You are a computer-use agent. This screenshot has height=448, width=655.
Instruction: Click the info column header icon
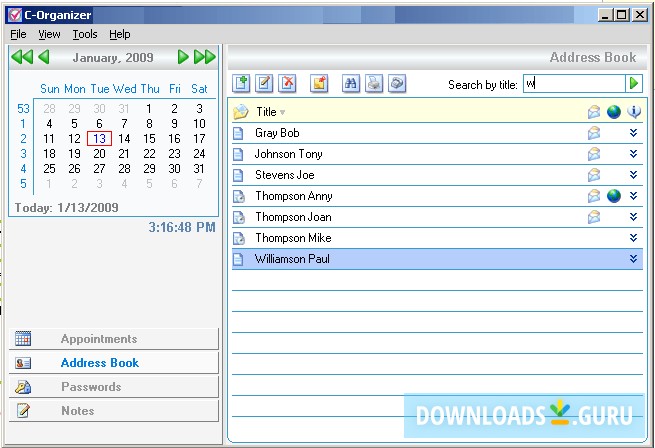[x=634, y=112]
